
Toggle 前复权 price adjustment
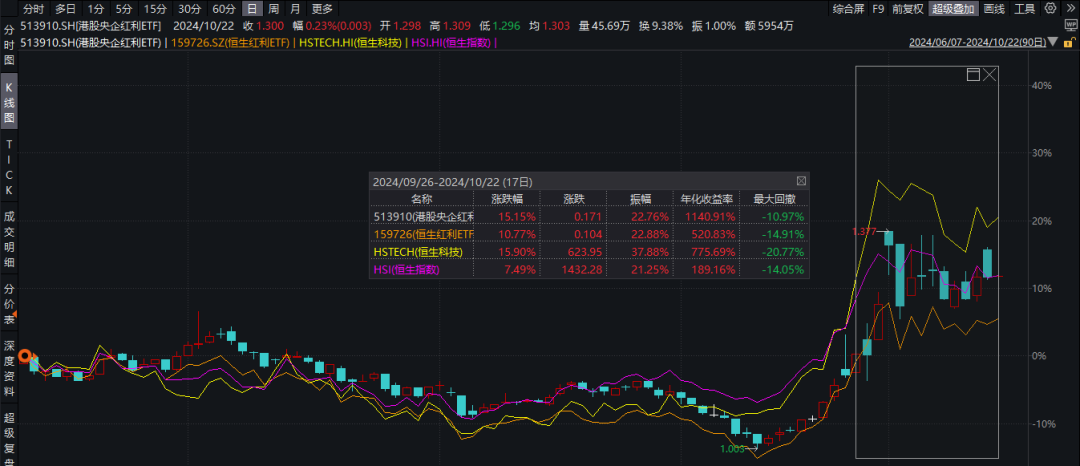click(x=909, y=9)
